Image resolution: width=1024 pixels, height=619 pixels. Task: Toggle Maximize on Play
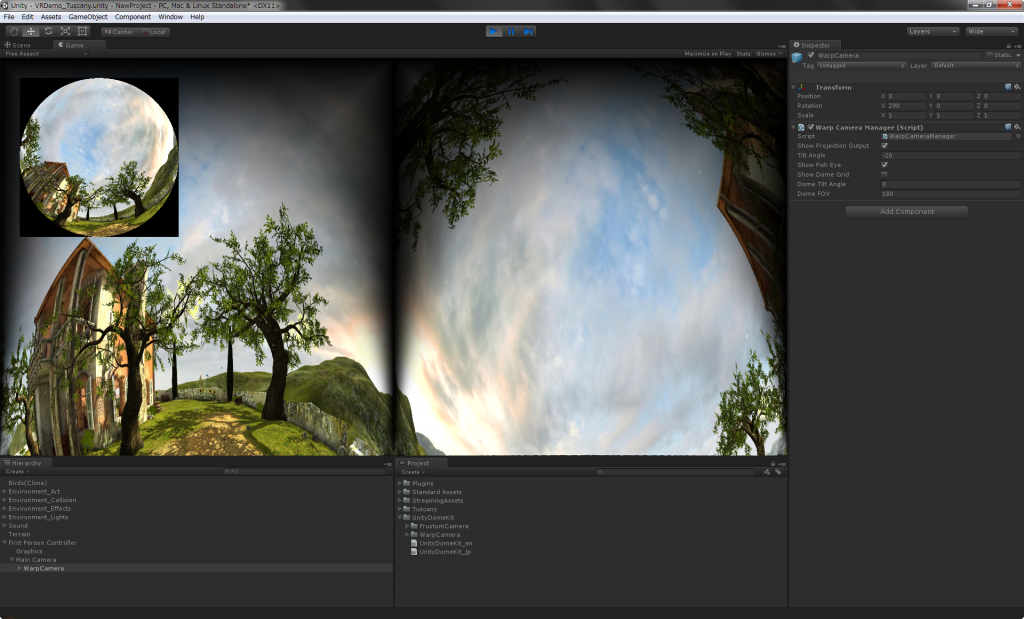click(707, 53)
